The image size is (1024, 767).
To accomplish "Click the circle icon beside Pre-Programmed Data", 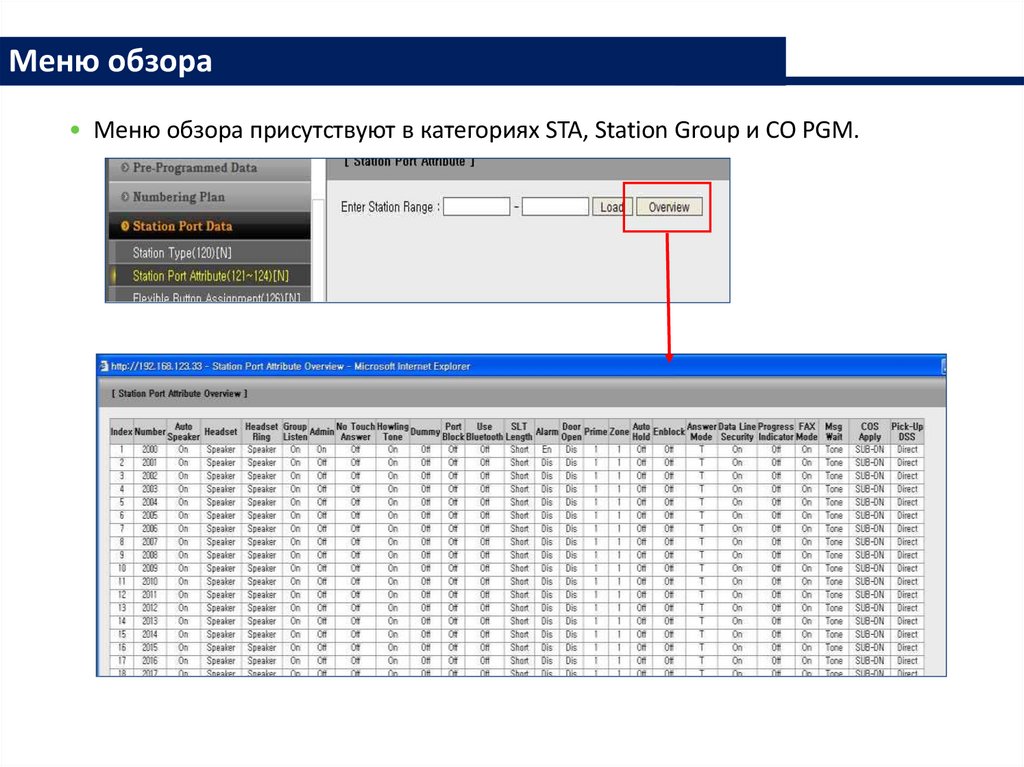I will (x=124, y=168).
